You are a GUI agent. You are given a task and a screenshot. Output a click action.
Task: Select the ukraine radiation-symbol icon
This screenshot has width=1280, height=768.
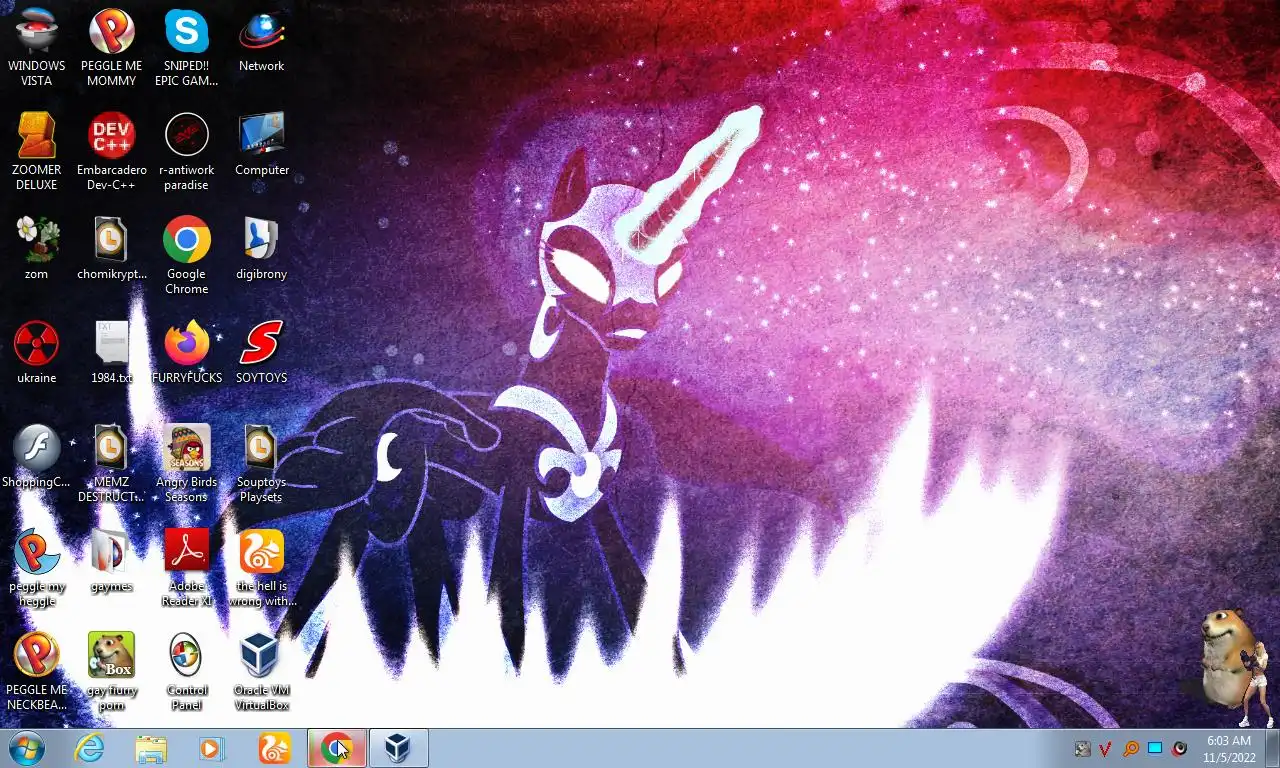click(x=37, y=352)
